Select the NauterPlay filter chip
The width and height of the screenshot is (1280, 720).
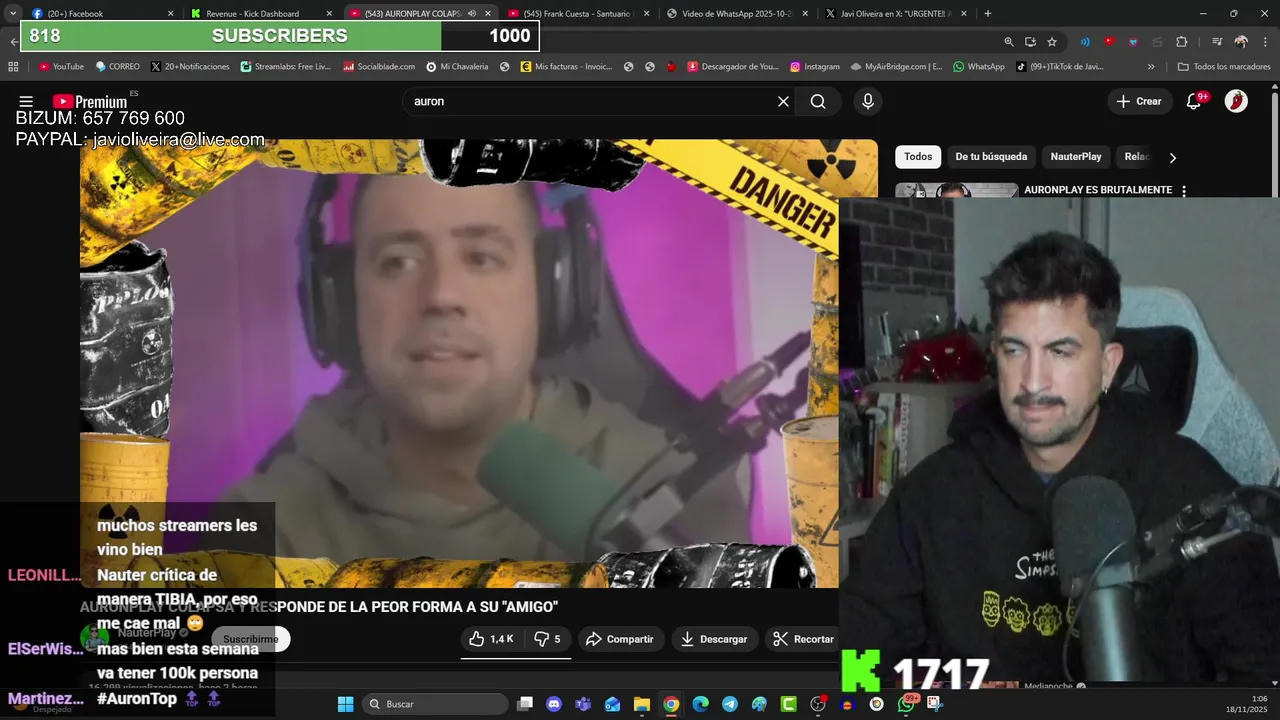click(x=1076, y=157)
